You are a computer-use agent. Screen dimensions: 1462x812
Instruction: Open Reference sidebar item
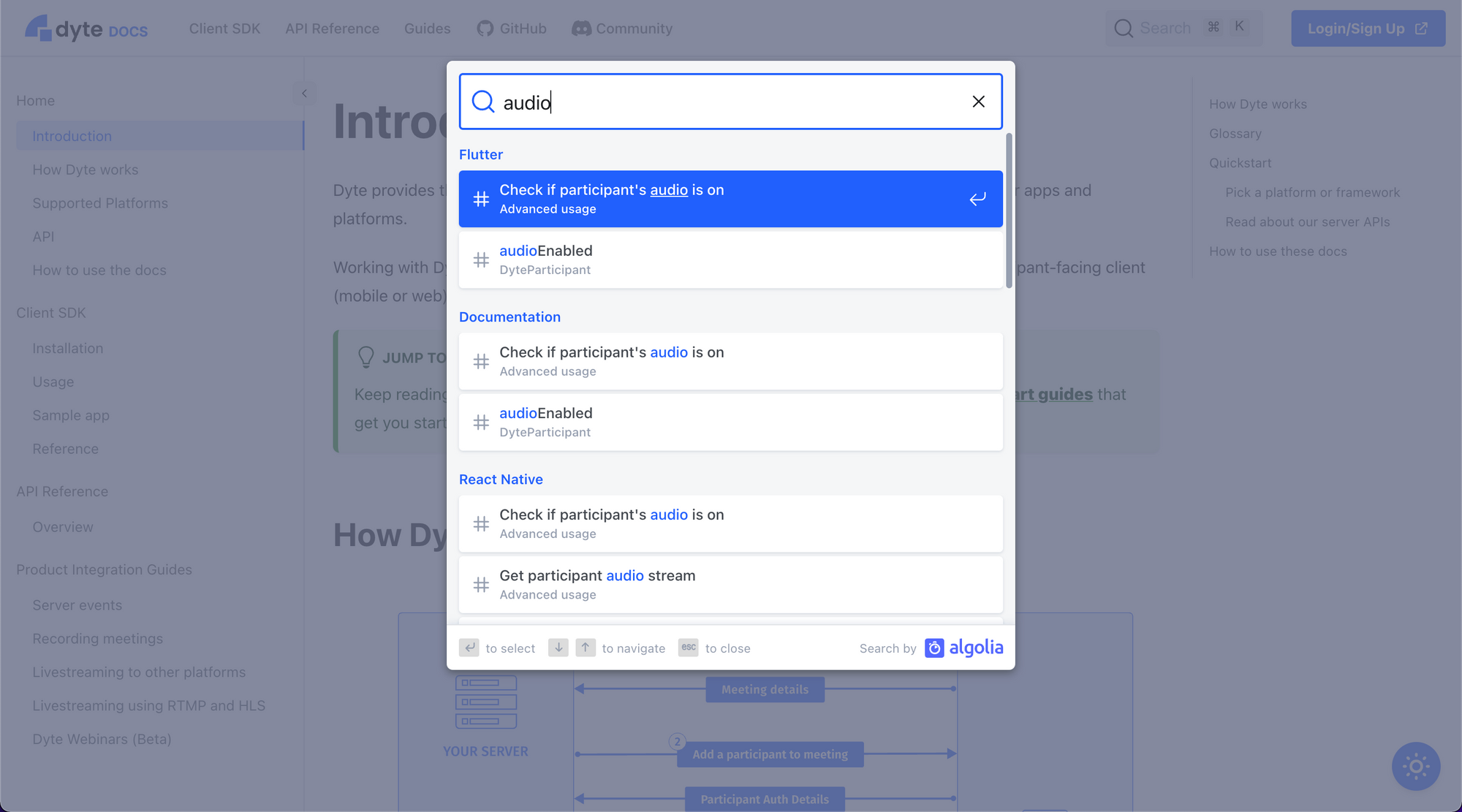pyautogui.click(x=65, y=449)
